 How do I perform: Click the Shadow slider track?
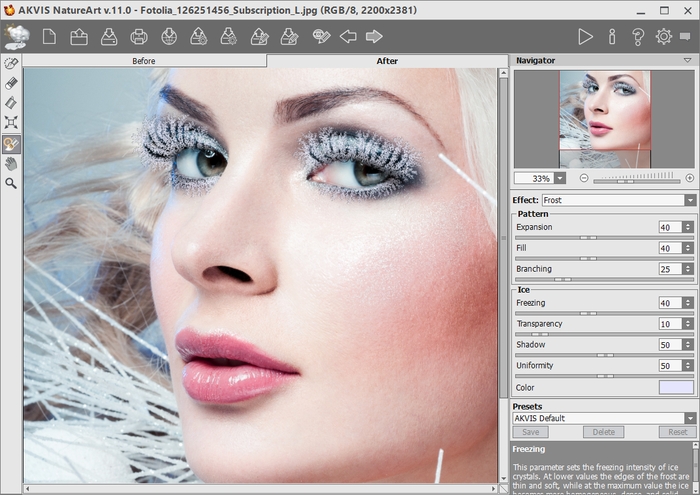click(604, 355)
